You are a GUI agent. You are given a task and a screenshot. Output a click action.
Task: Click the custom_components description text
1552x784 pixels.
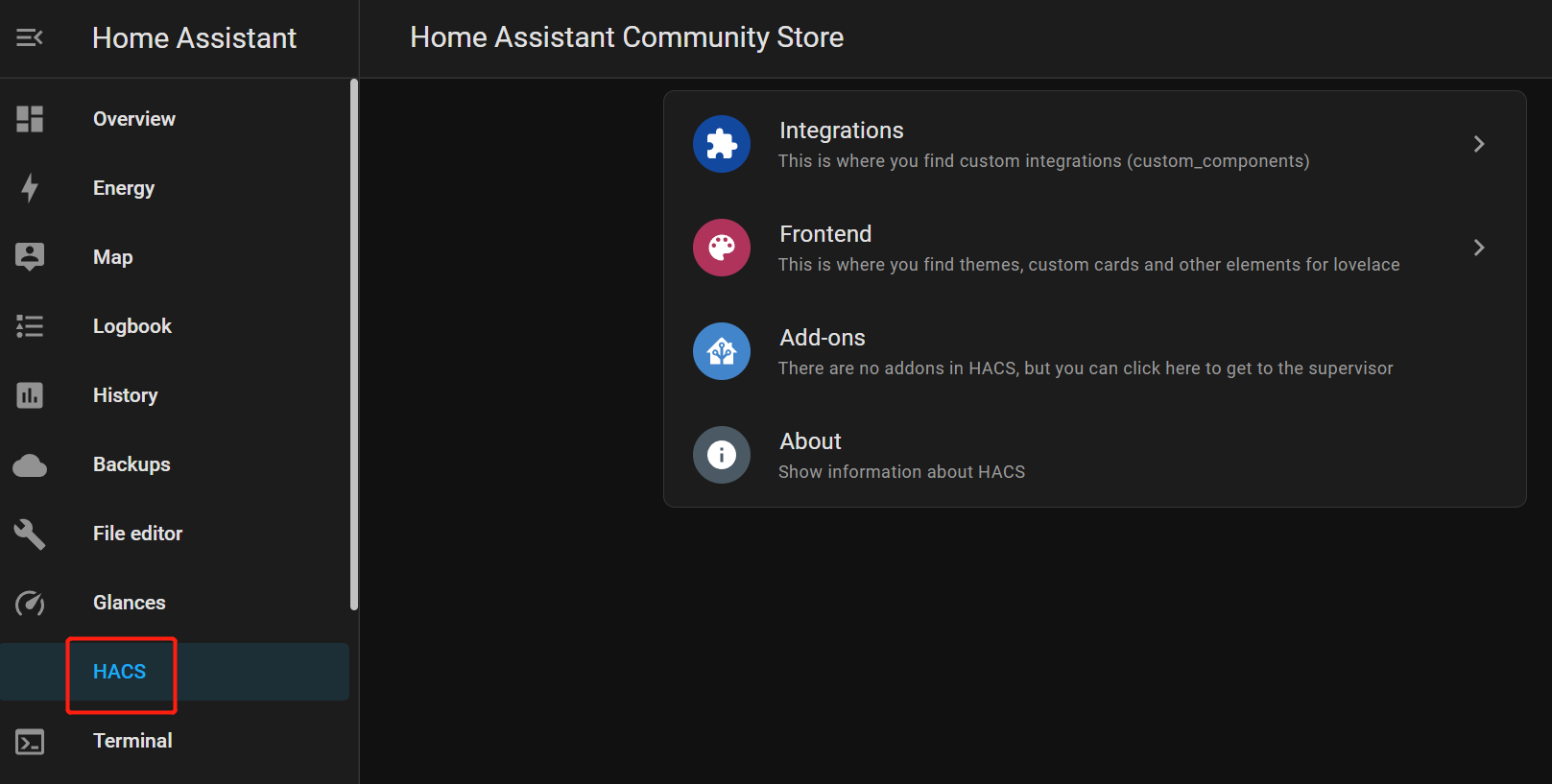tap(1043, 161)
